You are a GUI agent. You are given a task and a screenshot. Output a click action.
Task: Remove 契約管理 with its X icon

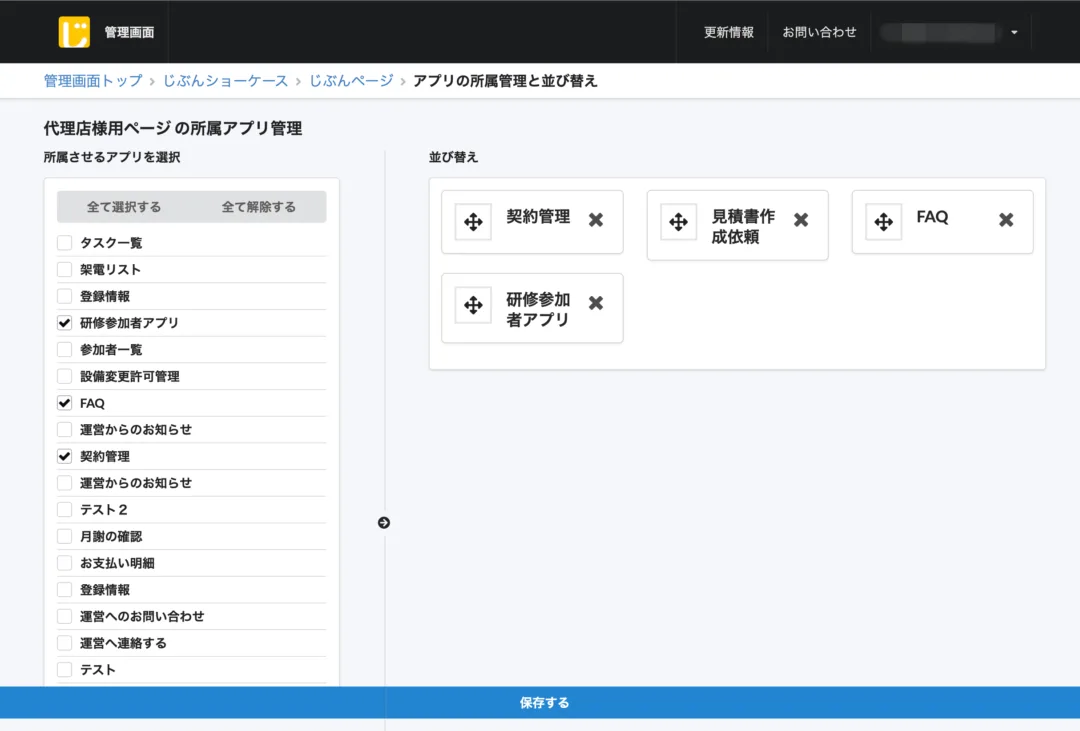596,220
